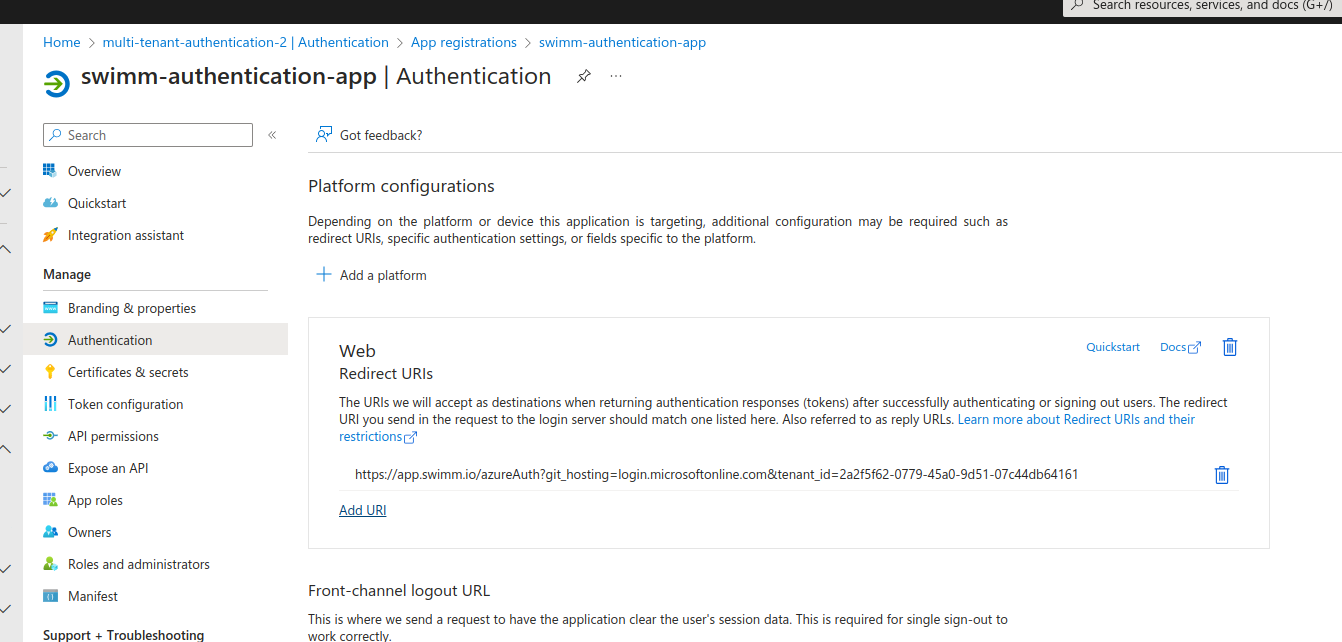Click Add URI link
Viewport: 1342px width, 642px height.
tap(363, 510)
